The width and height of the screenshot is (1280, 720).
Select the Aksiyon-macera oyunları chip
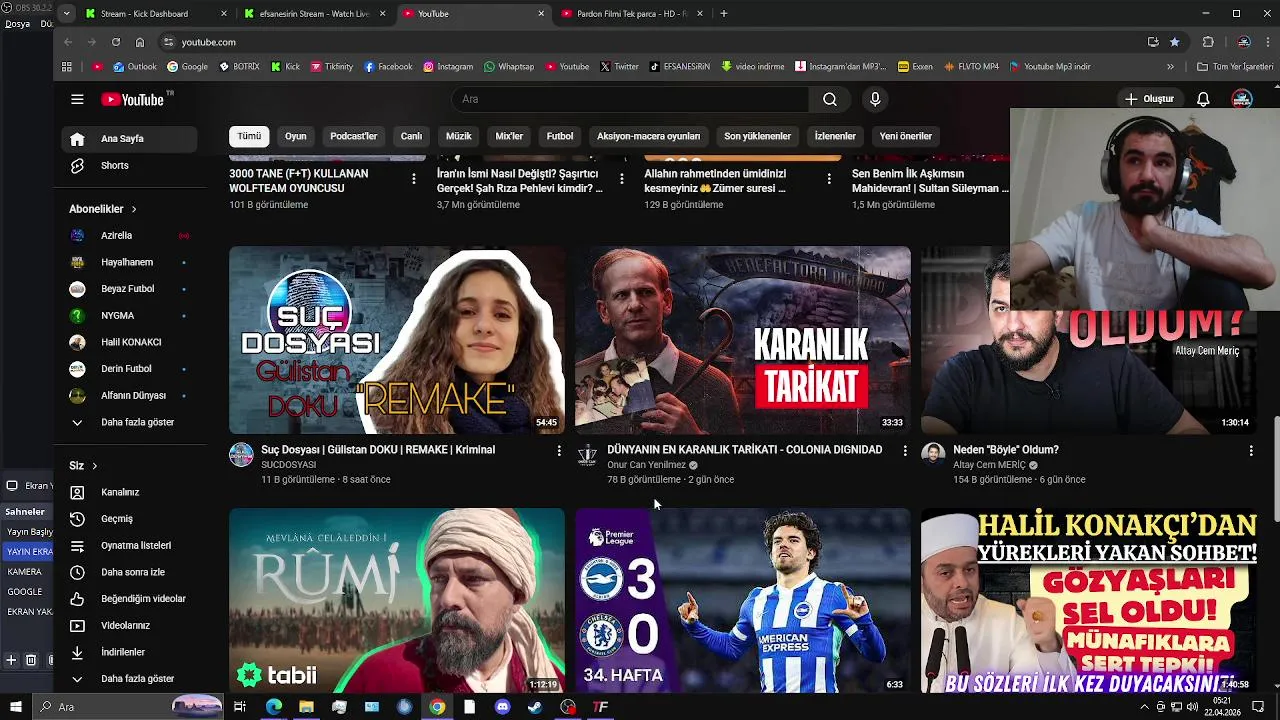pyautogui.click(x=648, y=136)
